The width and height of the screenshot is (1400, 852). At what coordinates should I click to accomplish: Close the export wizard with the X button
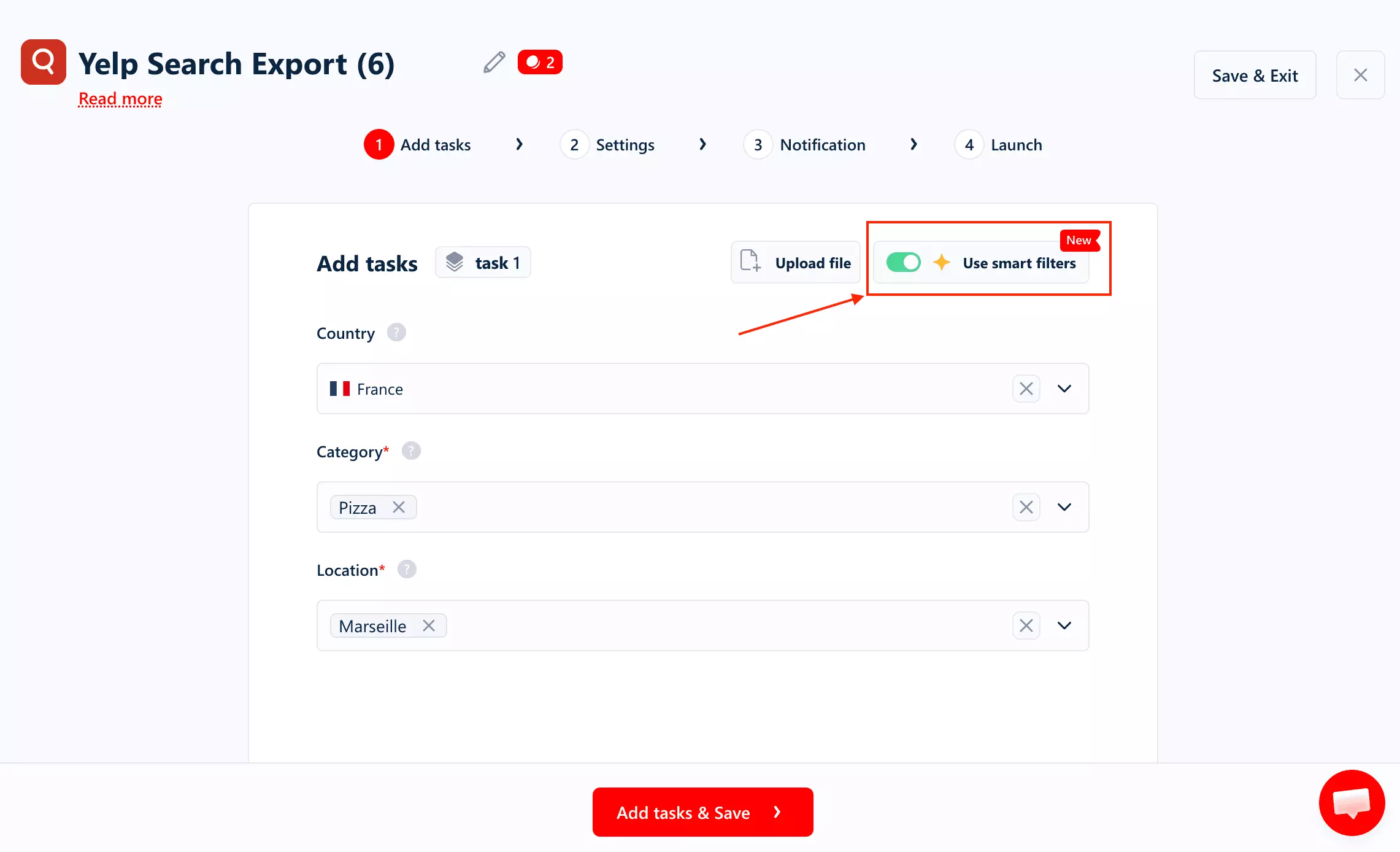pos(1361,75)
